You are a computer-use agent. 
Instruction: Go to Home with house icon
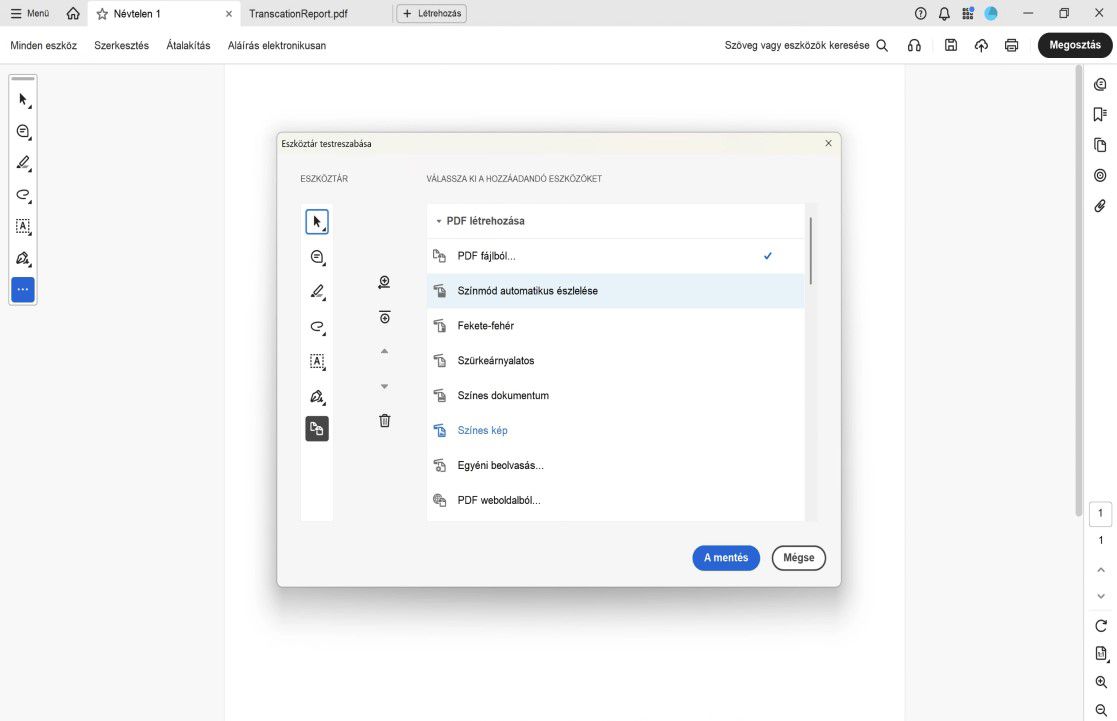pyautogui.click(x=73, y=14)
